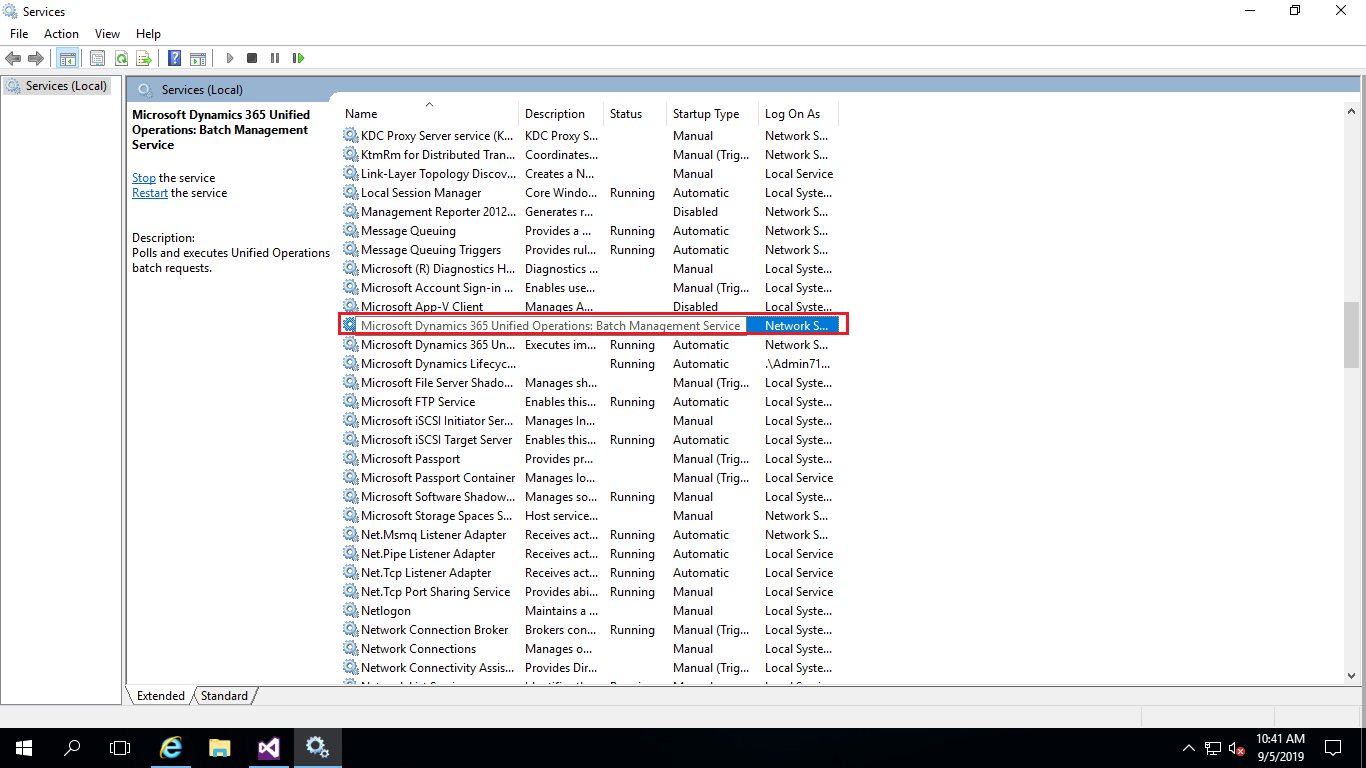Click the services list scrollbar down arrow

(1352, 676)
